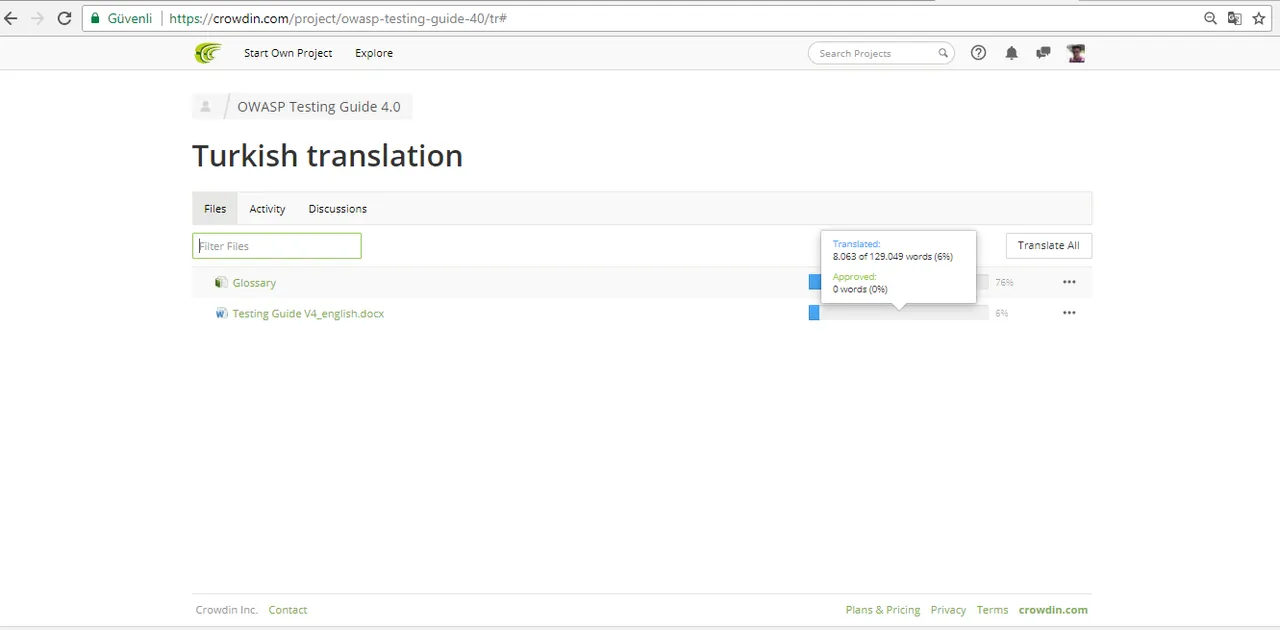This screenshot has width=1280, height=630.
Task: Open the help question mark icon
Action: 979,53
